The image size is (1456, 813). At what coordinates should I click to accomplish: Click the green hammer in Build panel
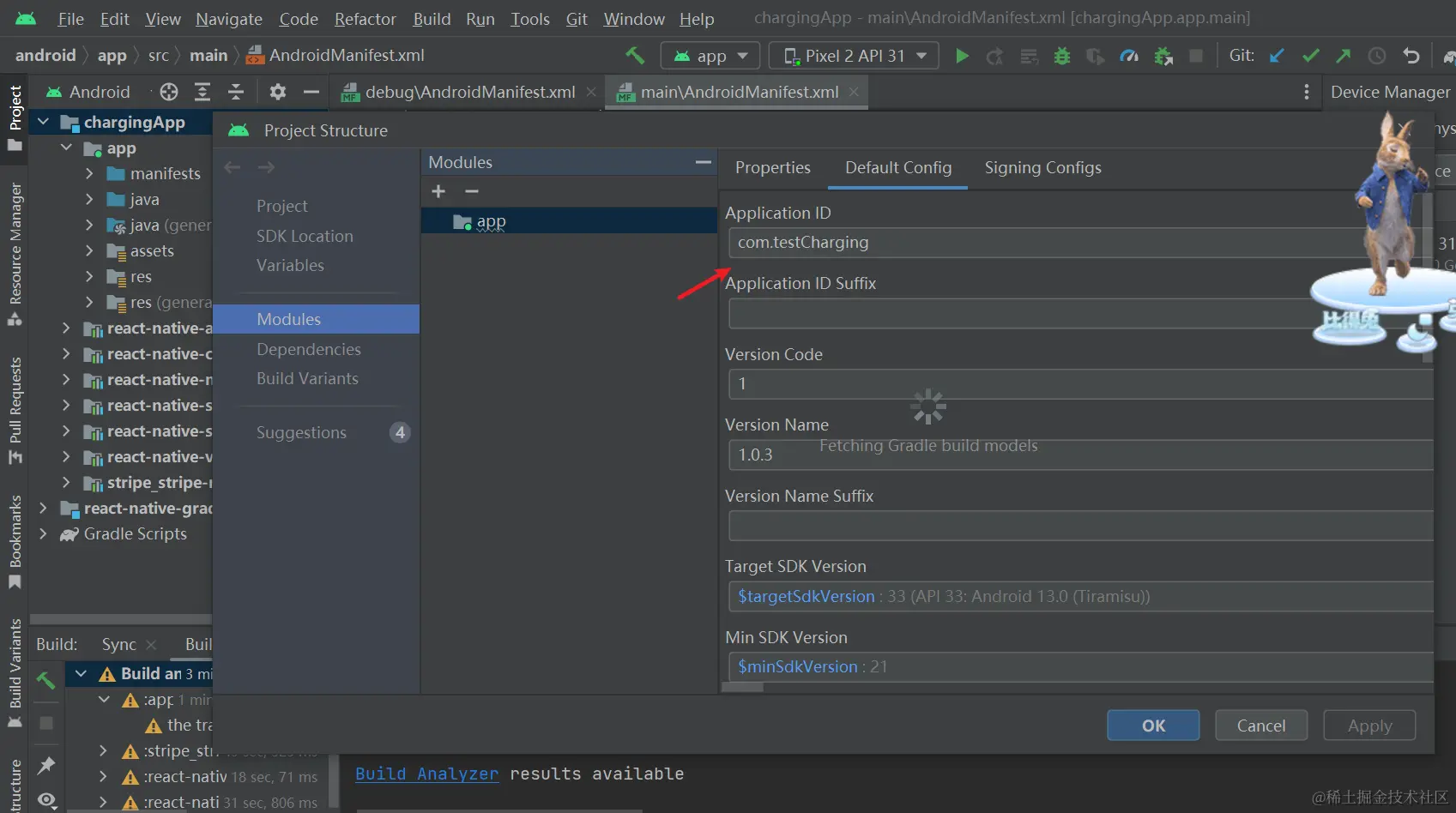coord(46,680)
